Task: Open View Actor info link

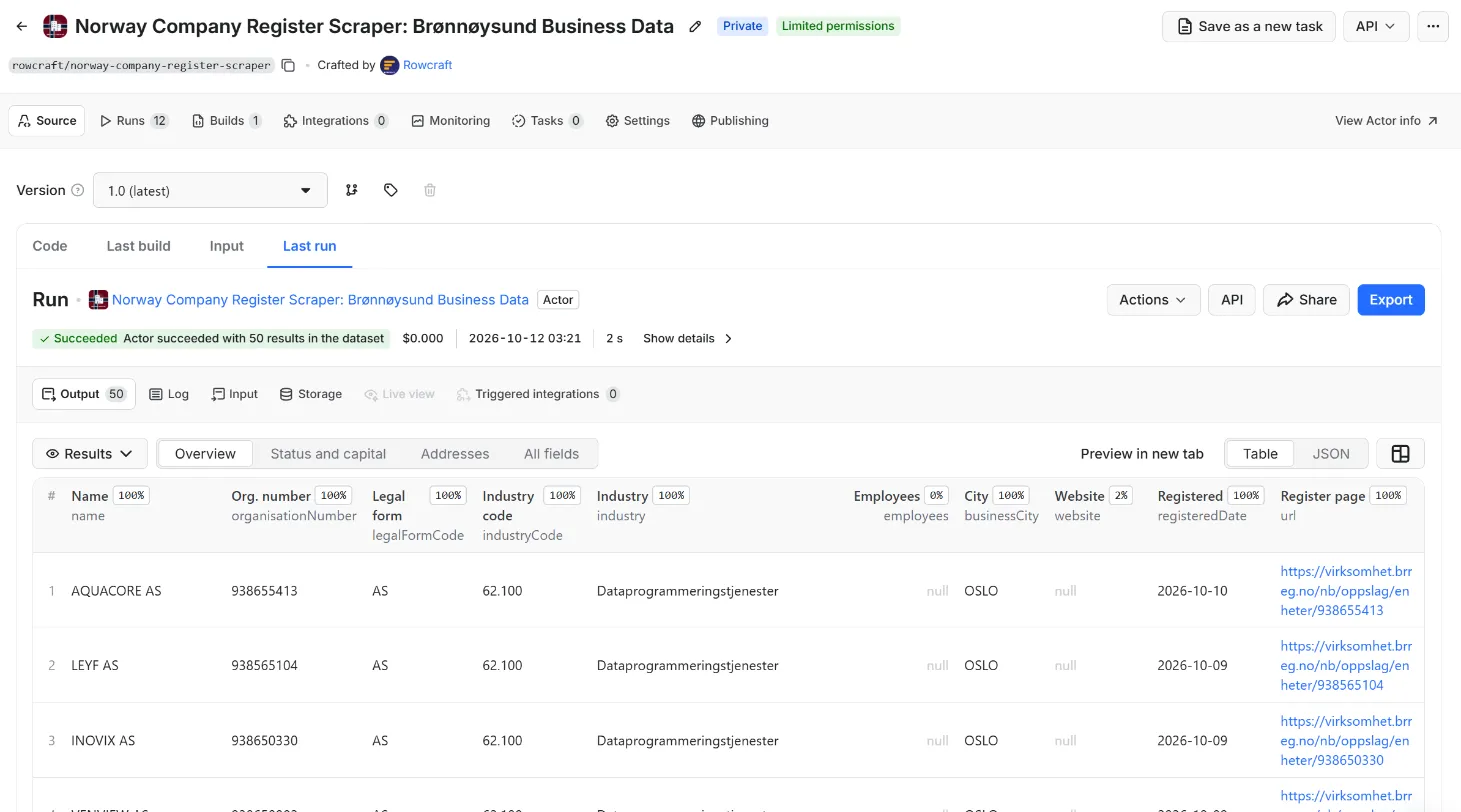Action: tap(1386, 121)
